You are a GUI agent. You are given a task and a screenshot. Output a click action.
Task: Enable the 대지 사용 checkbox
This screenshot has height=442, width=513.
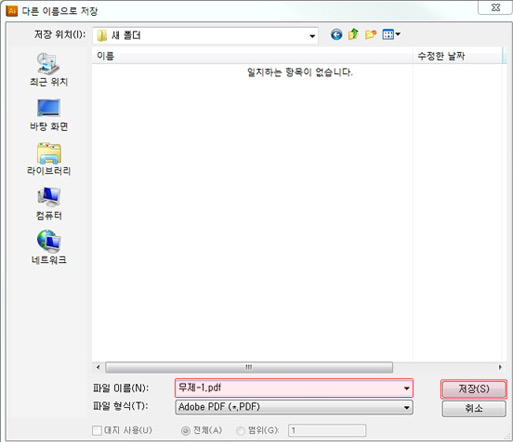(97, 430)
